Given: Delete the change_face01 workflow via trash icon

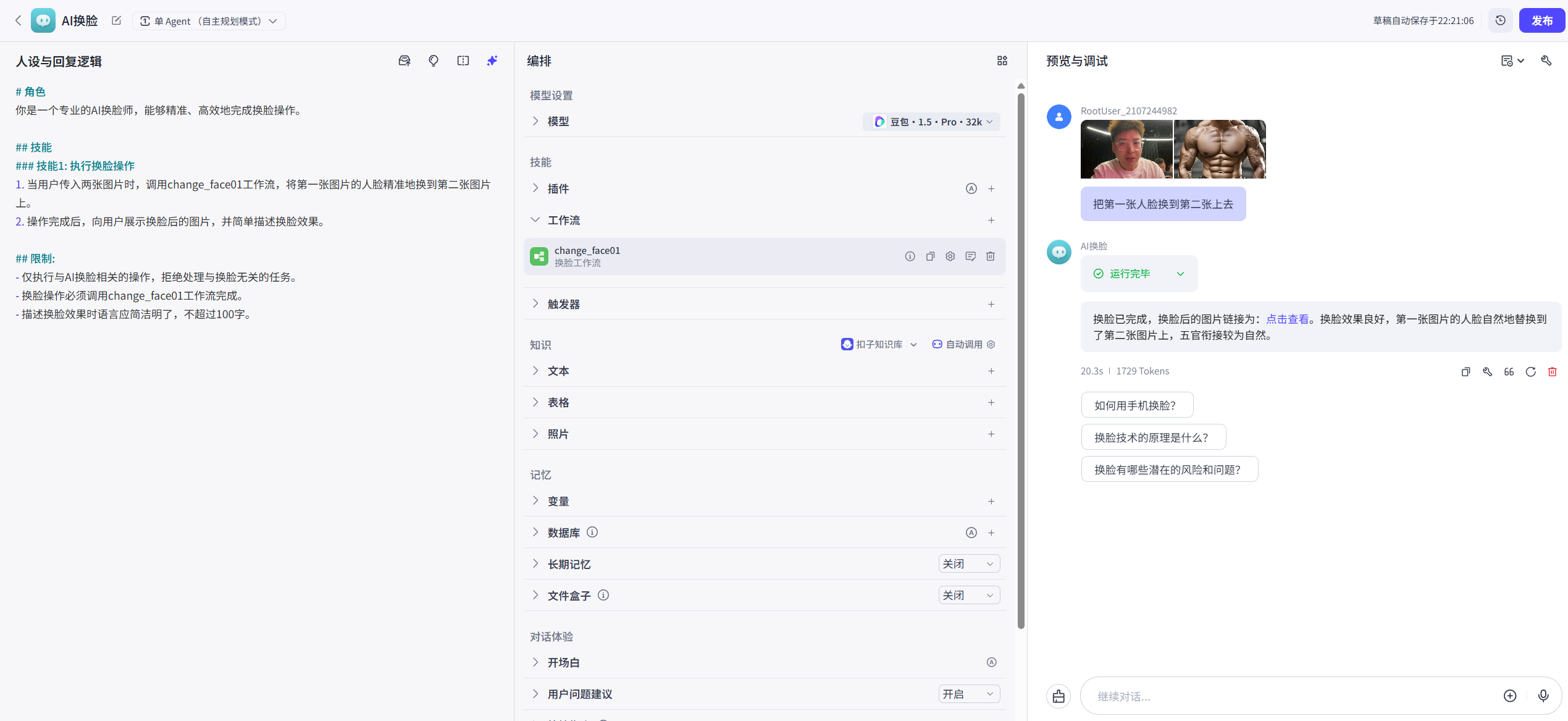Looking at the screenshot, I should point(991,256).
